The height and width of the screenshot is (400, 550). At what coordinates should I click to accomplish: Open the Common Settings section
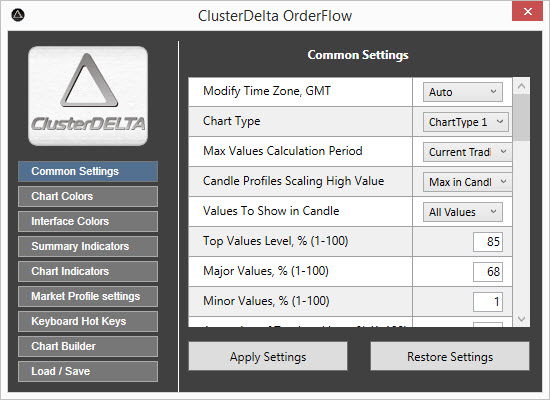88,171
